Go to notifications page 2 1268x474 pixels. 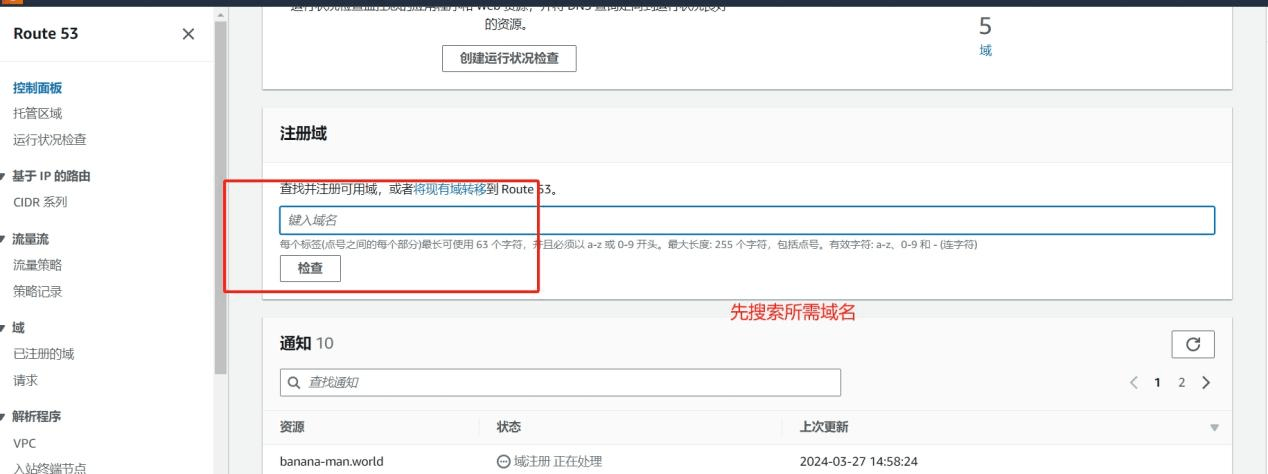pyautogui.click(x=1182, y=383)
